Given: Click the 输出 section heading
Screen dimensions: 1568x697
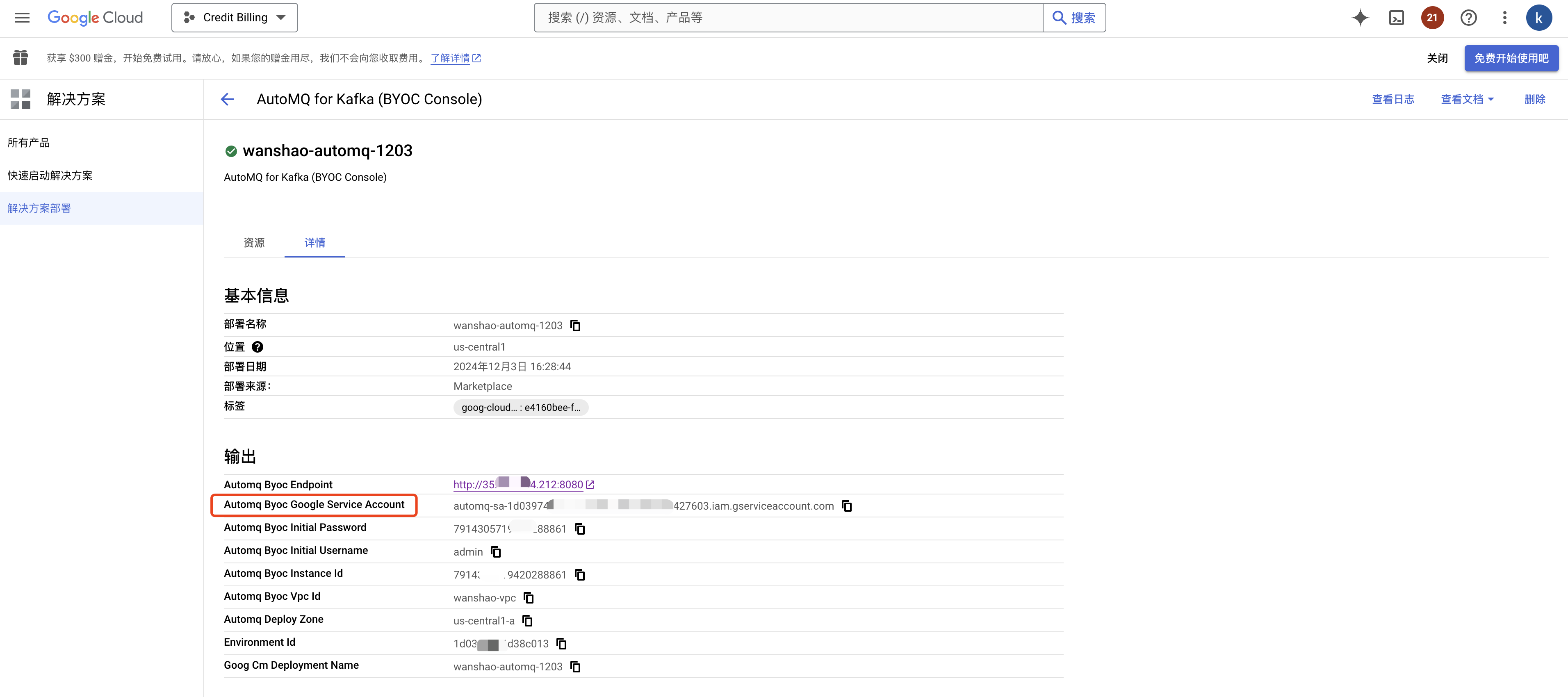Looking at the screenshot, I should 240,457.
